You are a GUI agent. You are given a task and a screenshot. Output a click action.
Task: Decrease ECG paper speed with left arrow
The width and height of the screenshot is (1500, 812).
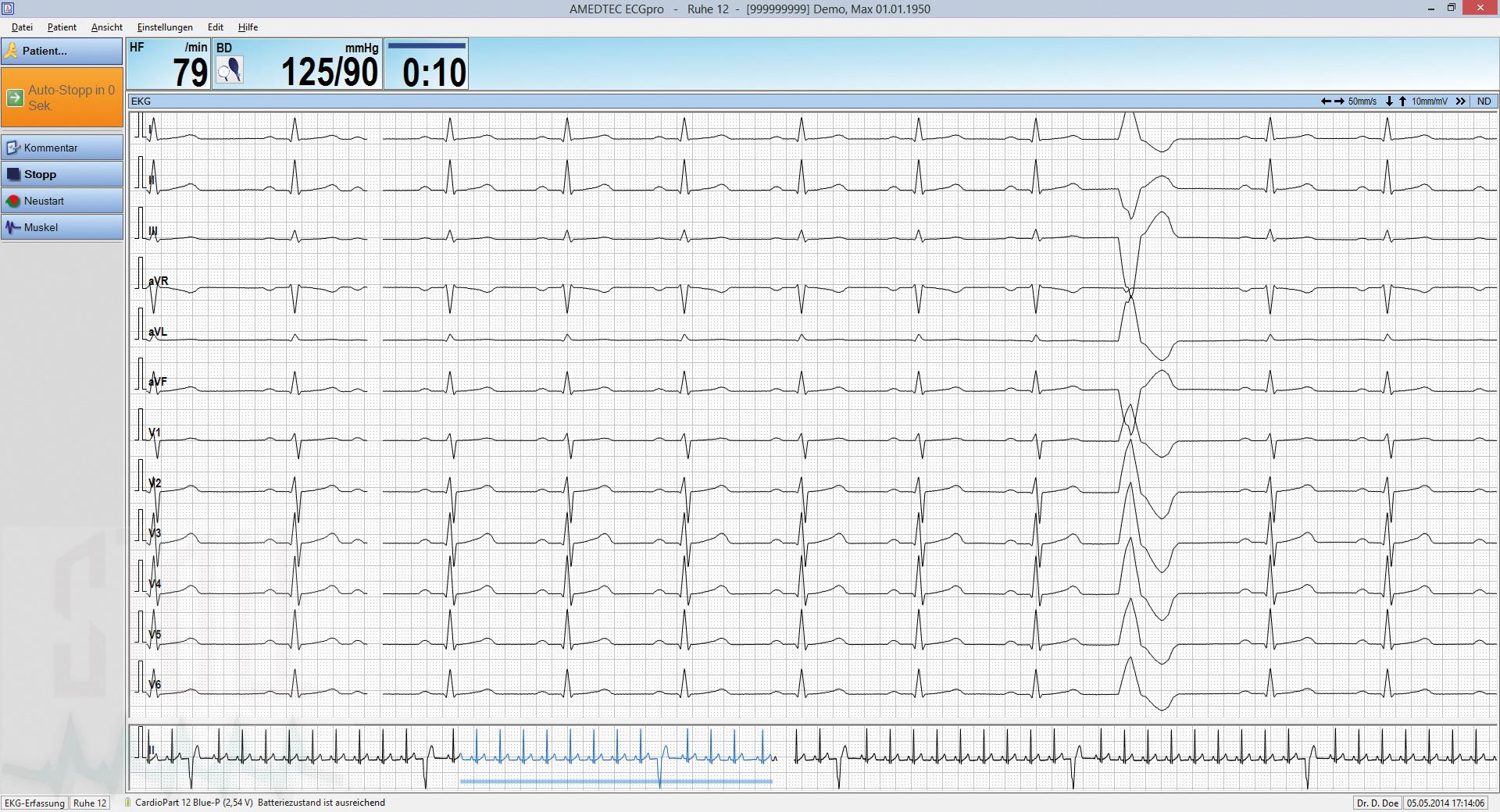(1326, 101)
